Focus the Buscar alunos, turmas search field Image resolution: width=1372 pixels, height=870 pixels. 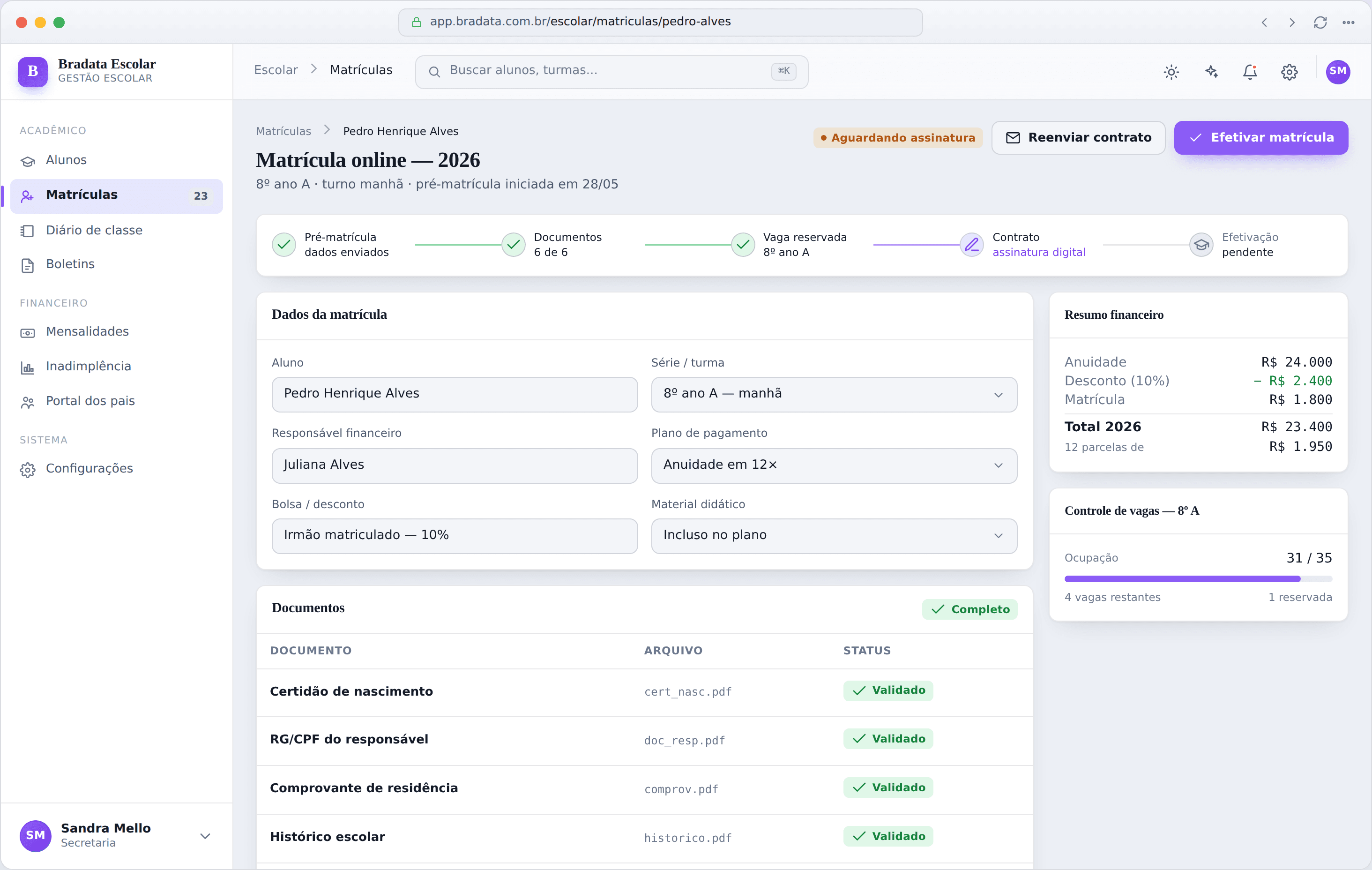coord(611,72)
